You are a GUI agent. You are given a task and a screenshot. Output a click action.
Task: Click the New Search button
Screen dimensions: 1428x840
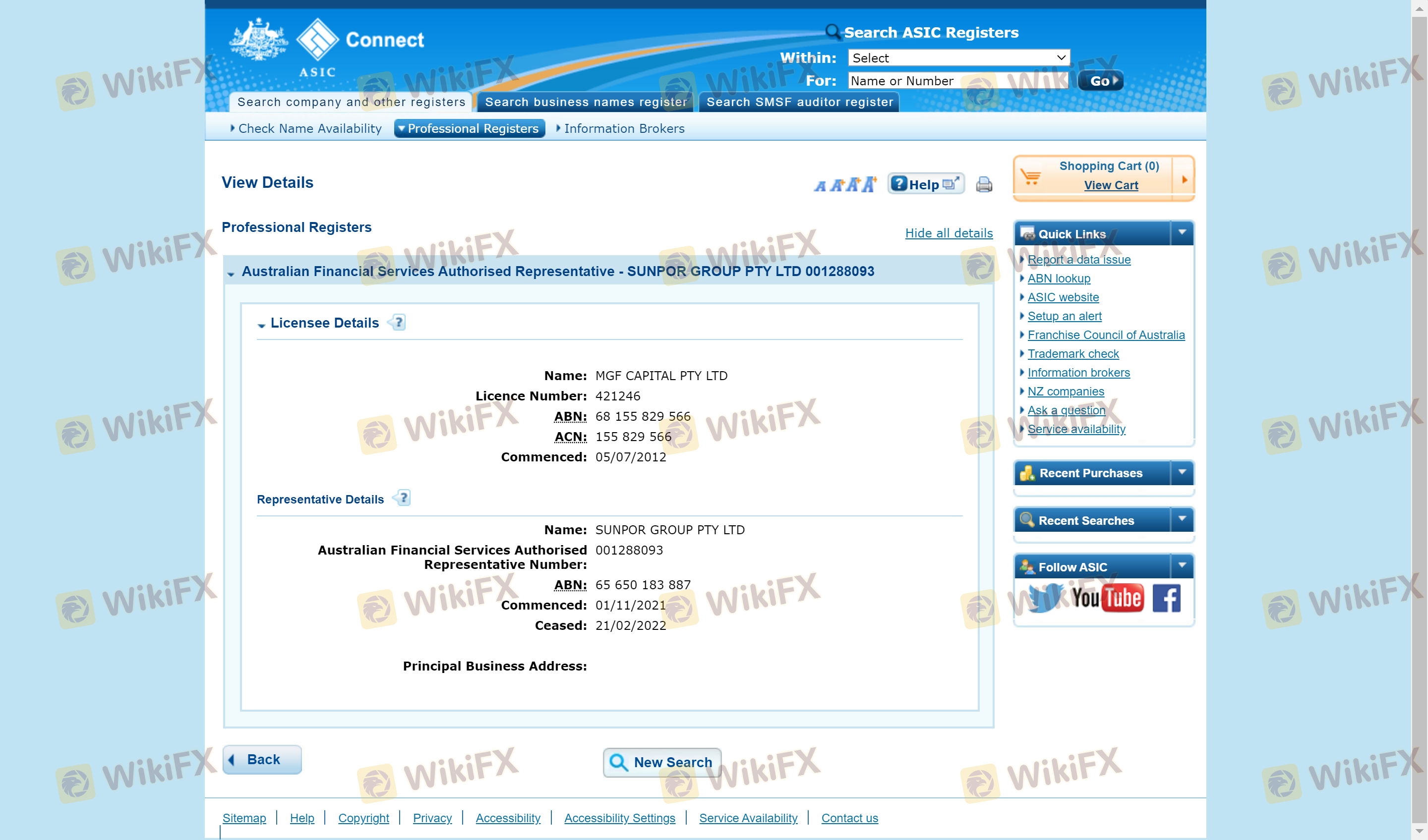pyautogui.click(x=662, y=762)
